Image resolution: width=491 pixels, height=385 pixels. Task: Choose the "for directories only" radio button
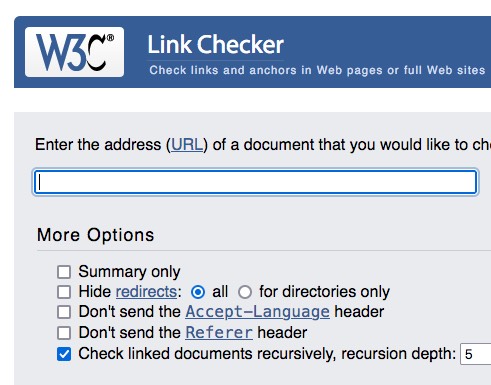[x=245, y=292]
